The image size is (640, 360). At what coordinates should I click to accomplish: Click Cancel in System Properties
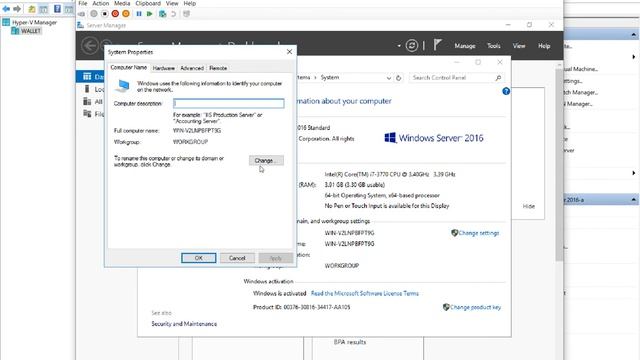[237, 258]
